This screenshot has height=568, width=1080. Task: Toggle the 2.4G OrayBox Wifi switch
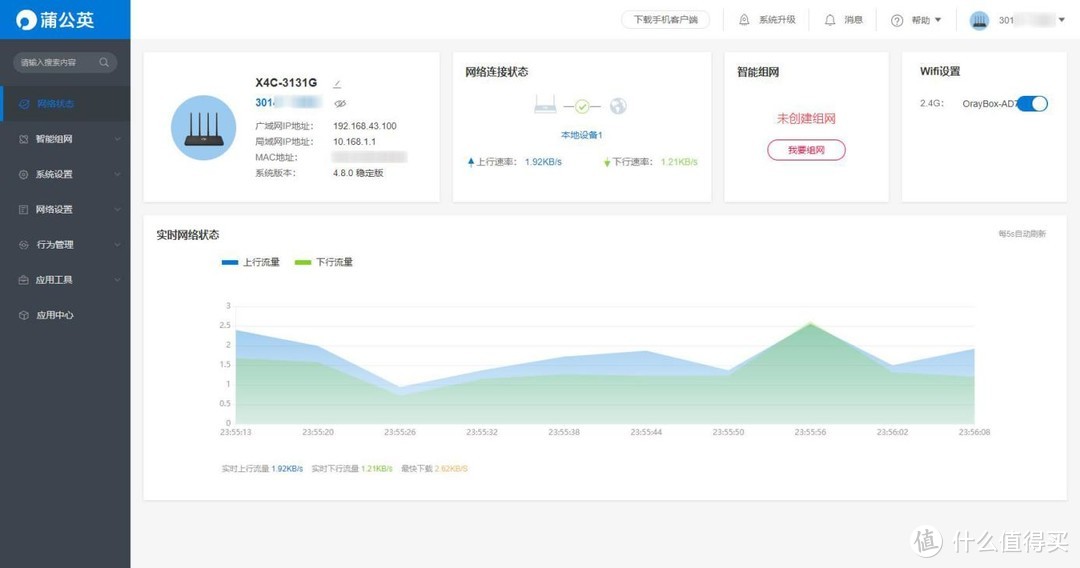click(x=1032, y=103)
